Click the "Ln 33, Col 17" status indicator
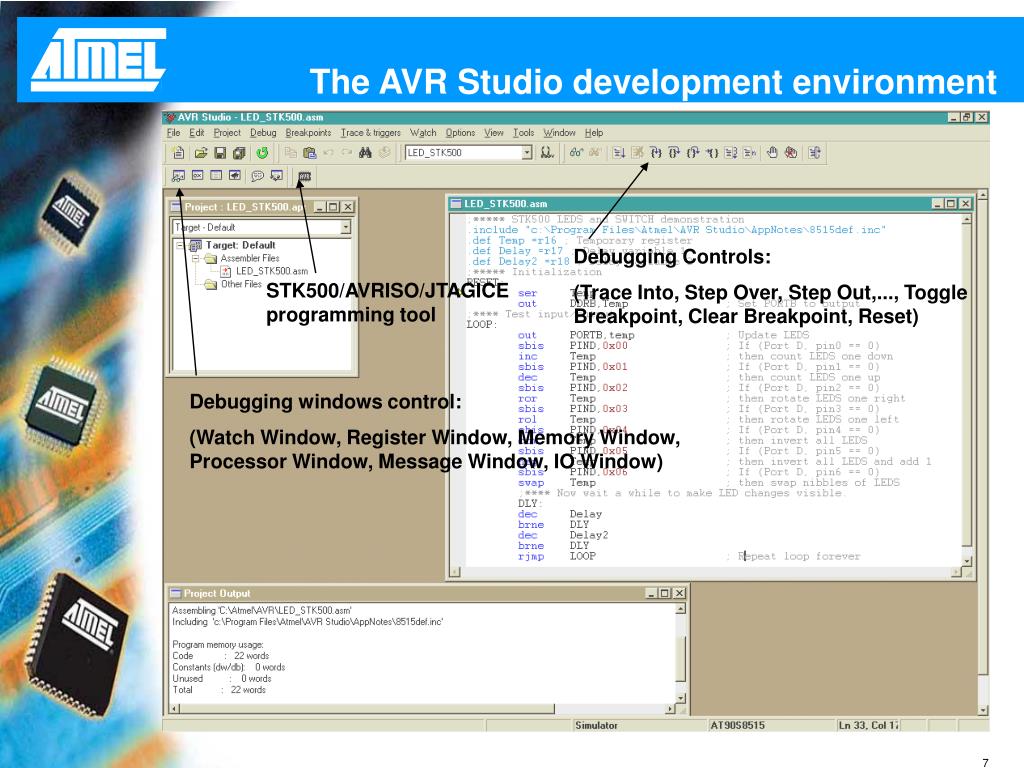The height and width of the screenshot is (768, 1024). point(869,726)
